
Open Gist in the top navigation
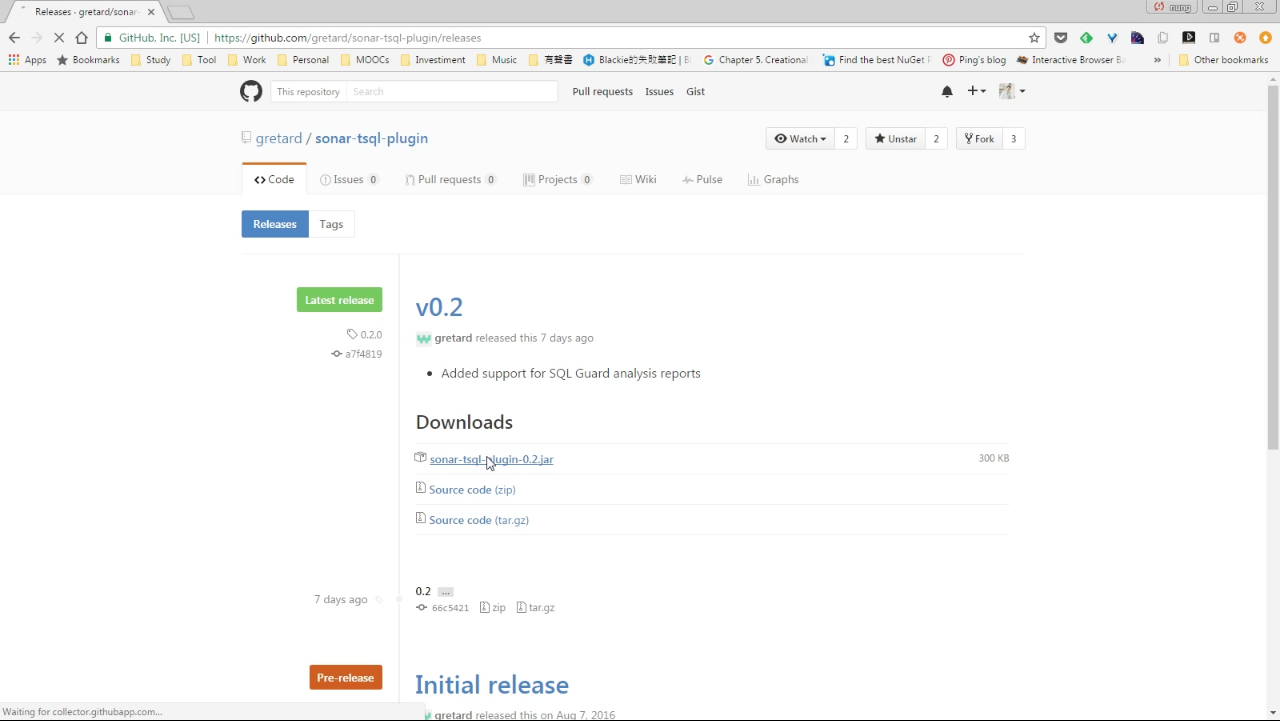click(x=695, y=91)
